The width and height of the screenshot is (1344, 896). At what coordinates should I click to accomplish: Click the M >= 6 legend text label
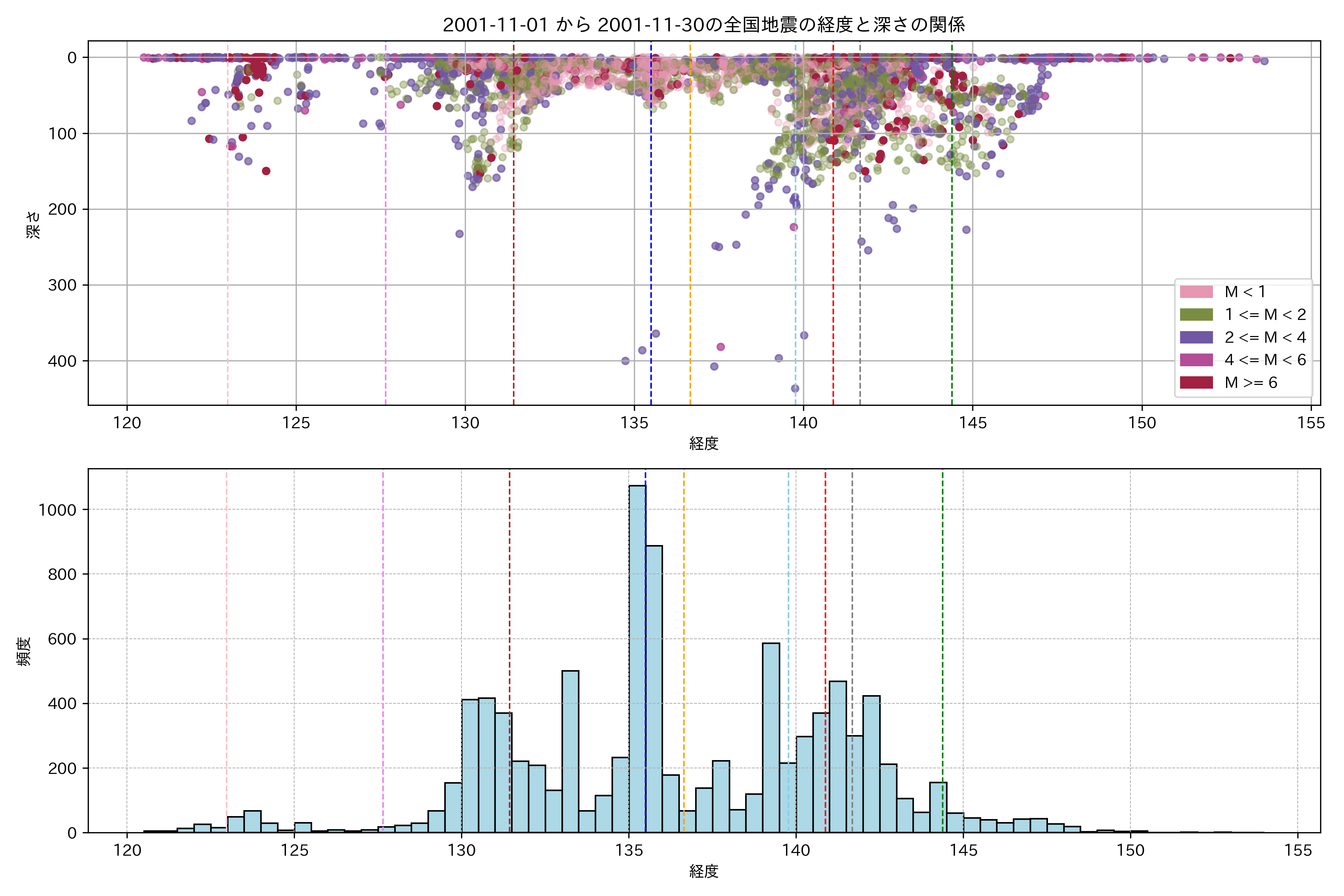point(1251,383)
